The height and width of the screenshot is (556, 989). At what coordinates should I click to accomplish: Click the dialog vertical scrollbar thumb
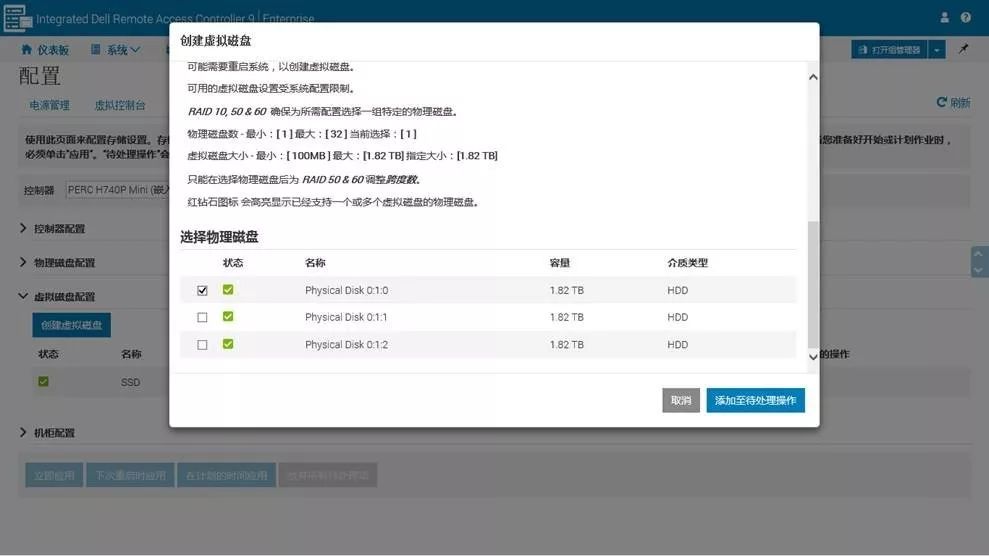pos(813,284)
